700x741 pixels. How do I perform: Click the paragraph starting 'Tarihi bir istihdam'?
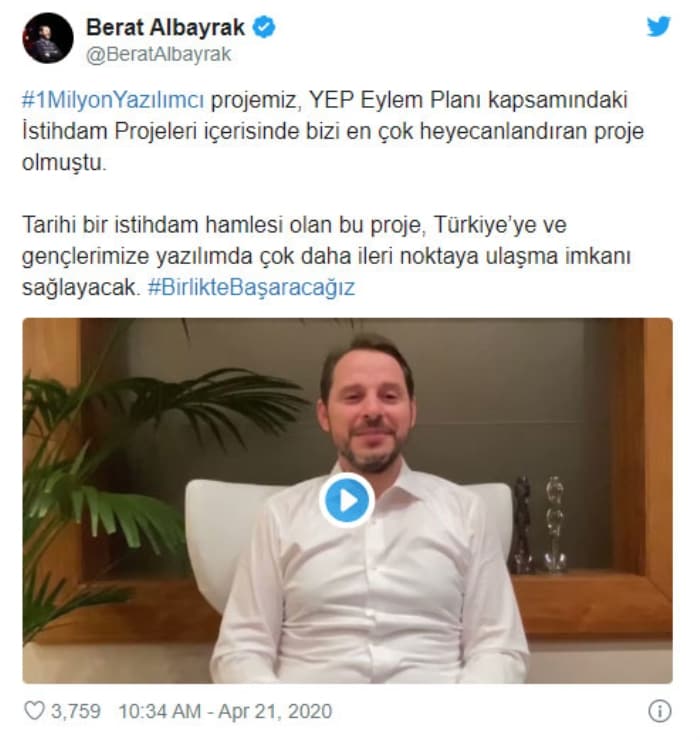coord(326,256)
